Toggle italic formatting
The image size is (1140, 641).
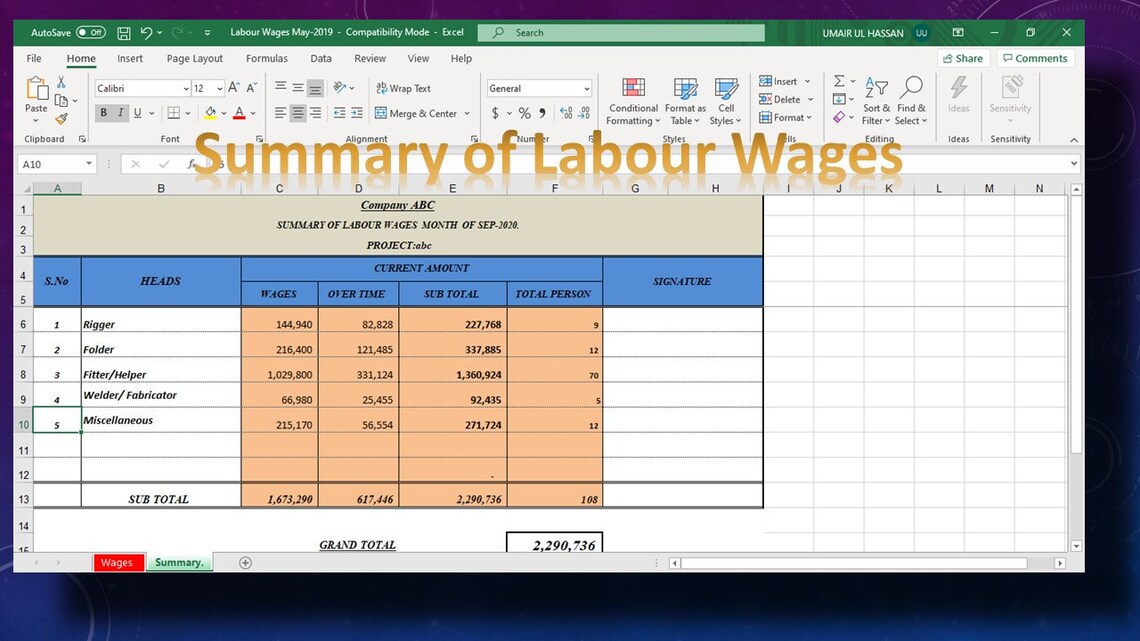point(121,113)
